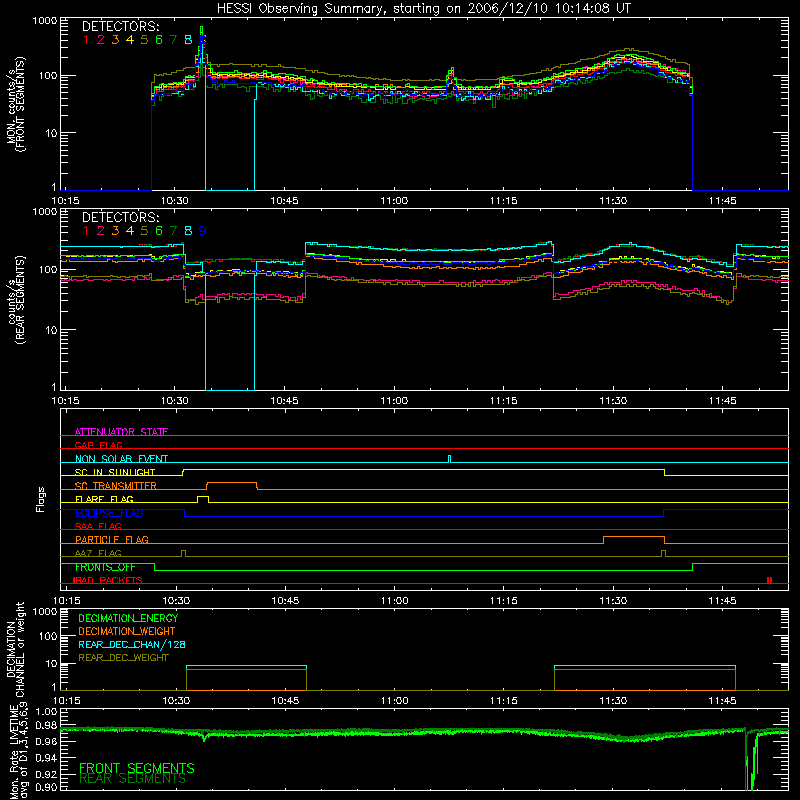Click magenta detector 2 in the front segments legend
Image resolution: width=800 pixels, height=800 pixels.
[101, 39]
